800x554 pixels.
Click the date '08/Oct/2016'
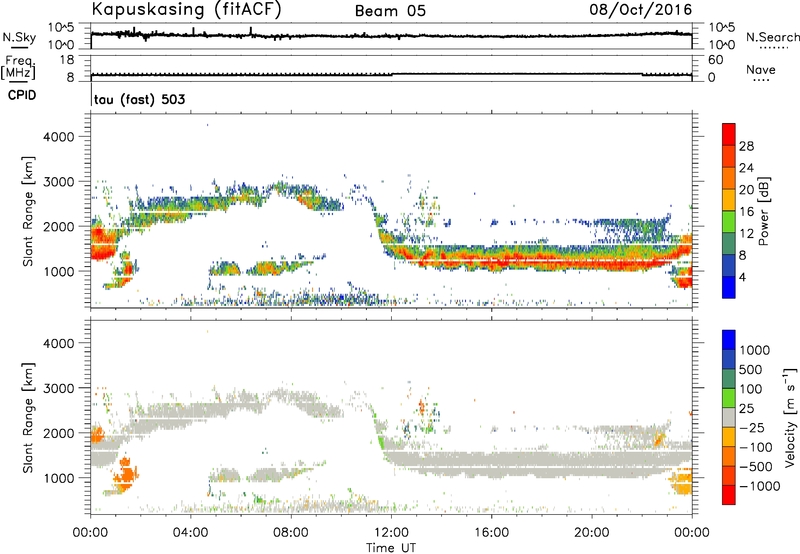point(641,10)
